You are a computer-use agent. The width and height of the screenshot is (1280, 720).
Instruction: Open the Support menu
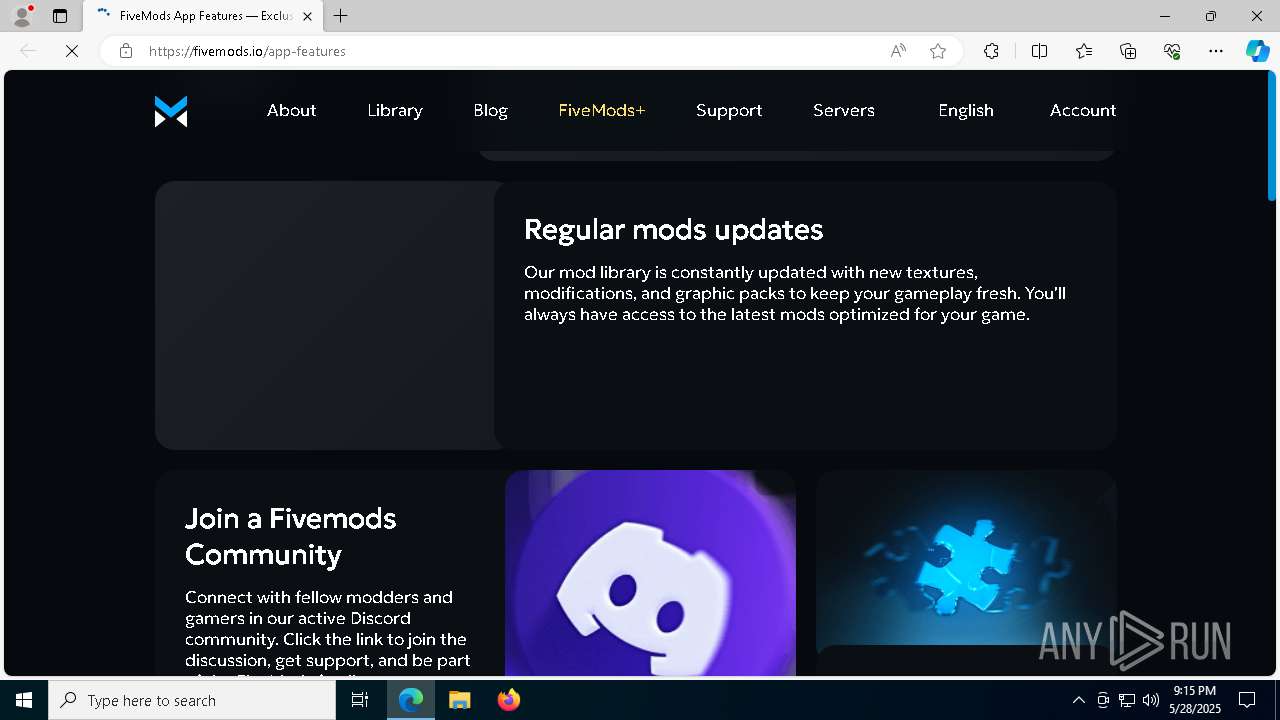click(729, 110)
